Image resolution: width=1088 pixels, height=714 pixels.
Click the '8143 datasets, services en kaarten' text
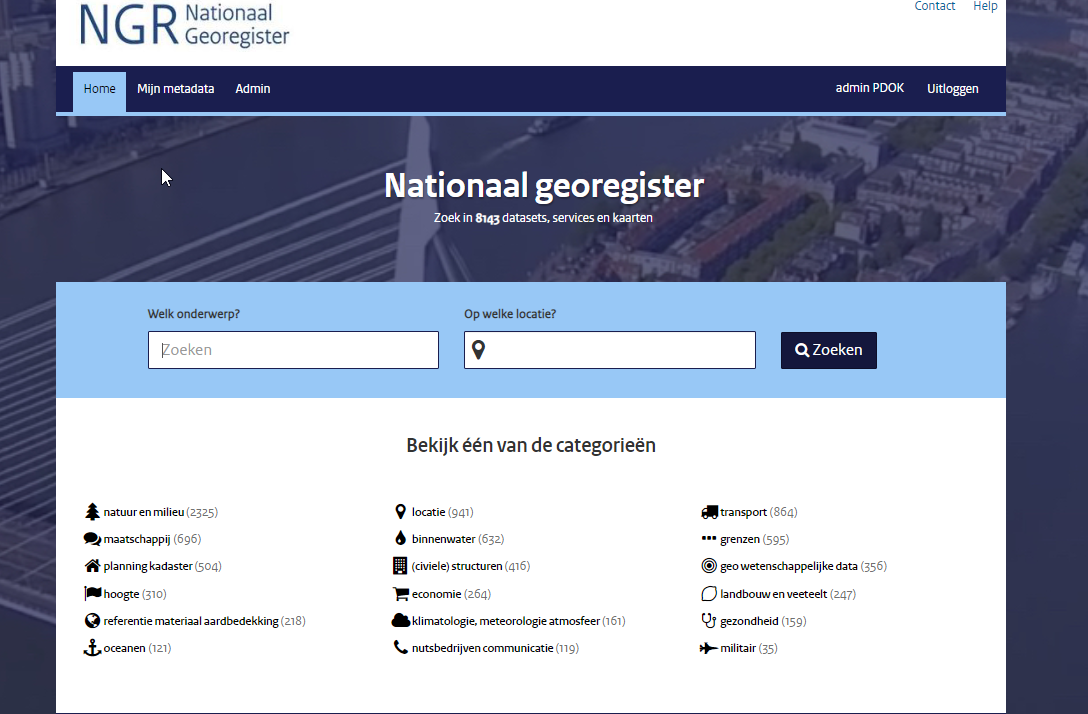[x=563, y=218]
